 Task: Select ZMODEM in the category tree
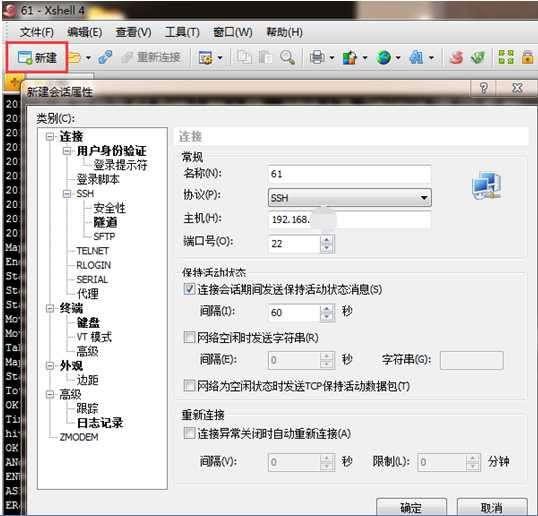[79, 437]
